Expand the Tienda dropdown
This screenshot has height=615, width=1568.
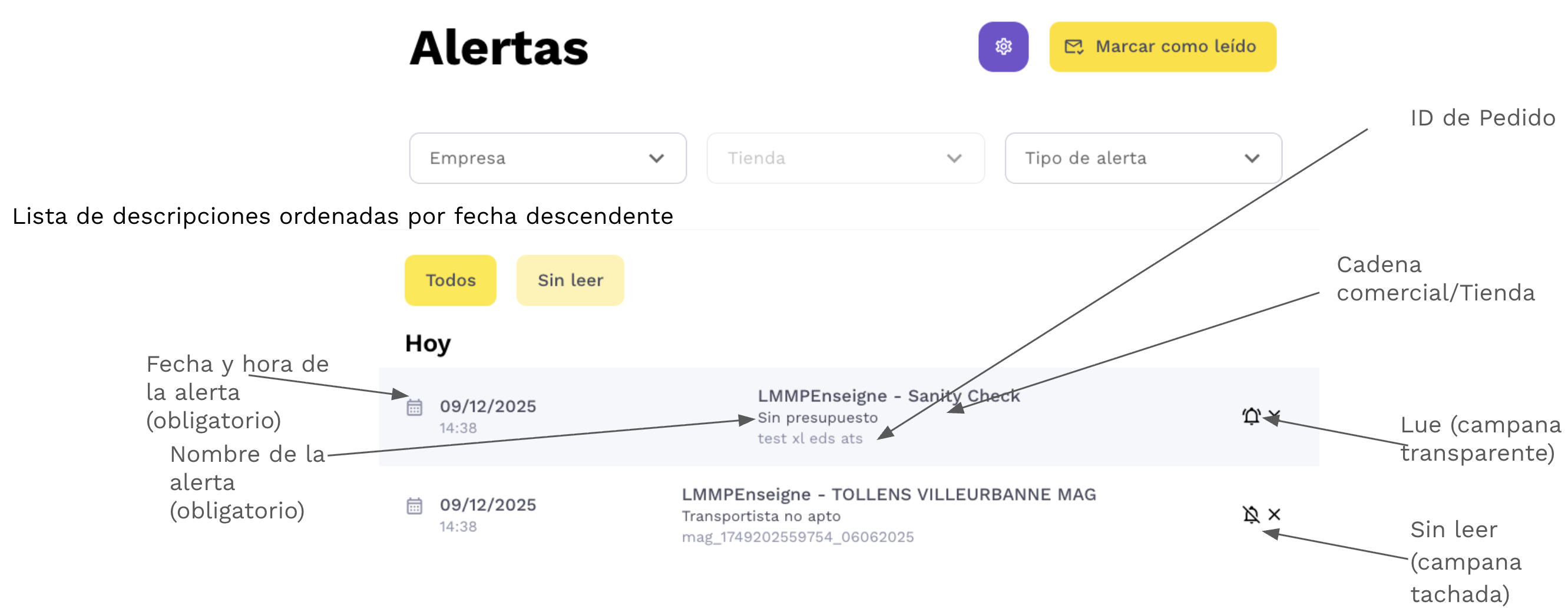pyautogui.click(x=845, y=158)
